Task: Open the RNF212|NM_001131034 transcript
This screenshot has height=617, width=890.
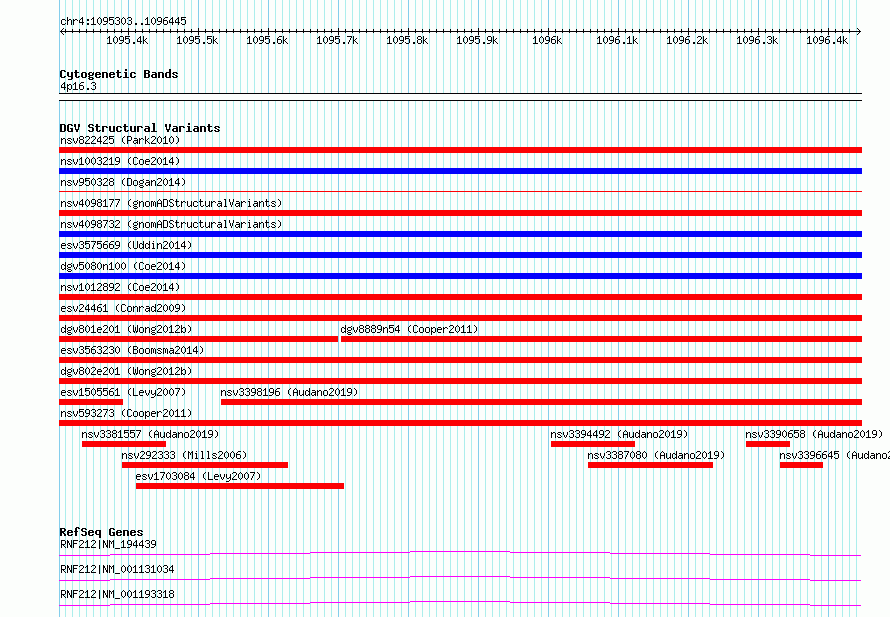Action: [x=117, y=569]
